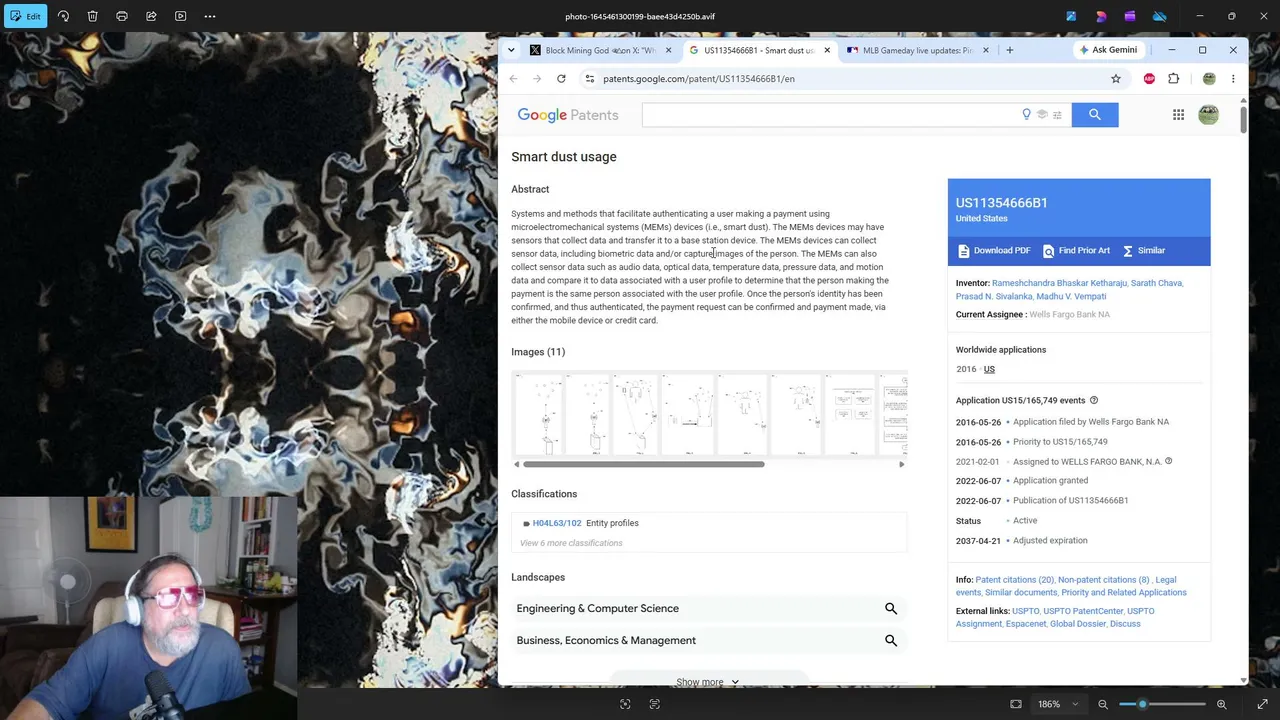Click the H04L63/102 classification link
Viewport: 1280px width, 720px height.
557,523
